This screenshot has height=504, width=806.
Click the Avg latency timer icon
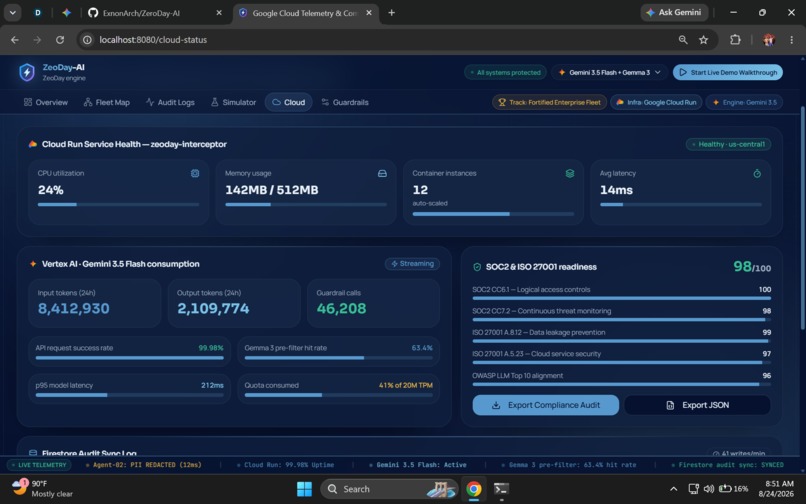tap(757, 174)
